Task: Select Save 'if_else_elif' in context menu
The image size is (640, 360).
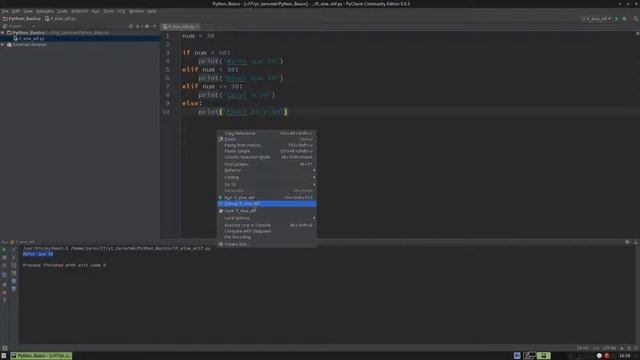Action: click(x=267, y=211)
